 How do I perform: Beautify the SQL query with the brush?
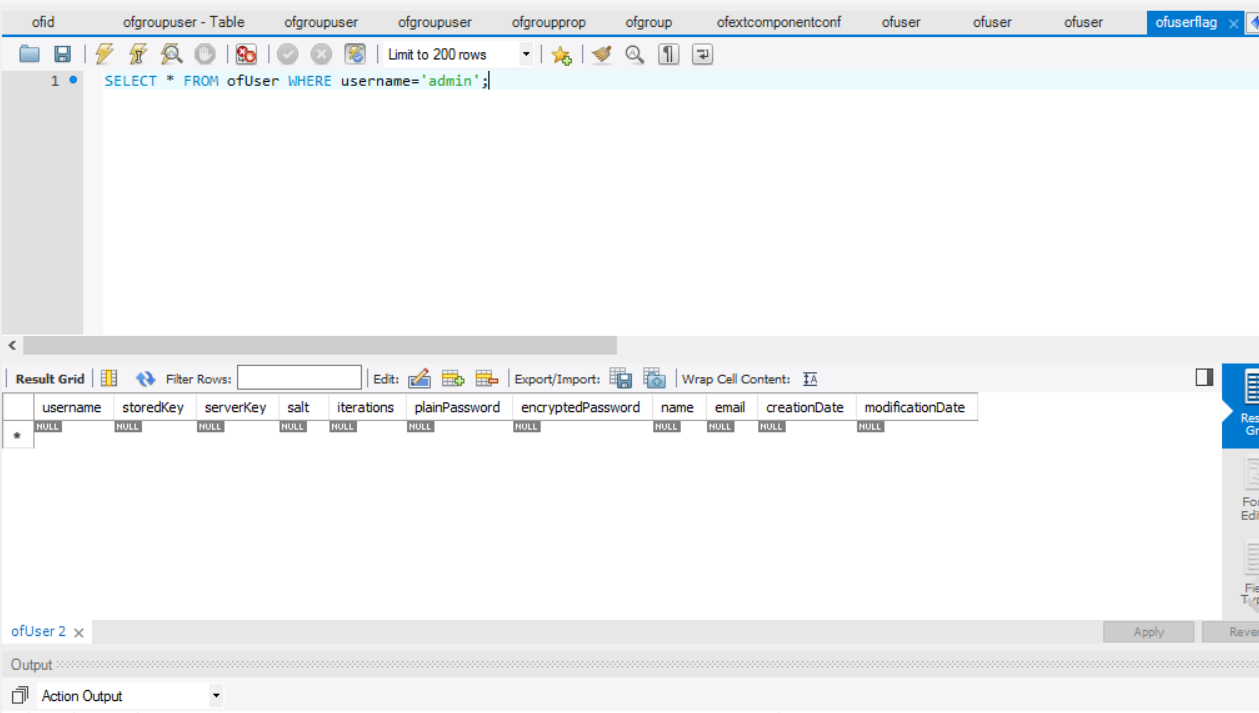601,55
